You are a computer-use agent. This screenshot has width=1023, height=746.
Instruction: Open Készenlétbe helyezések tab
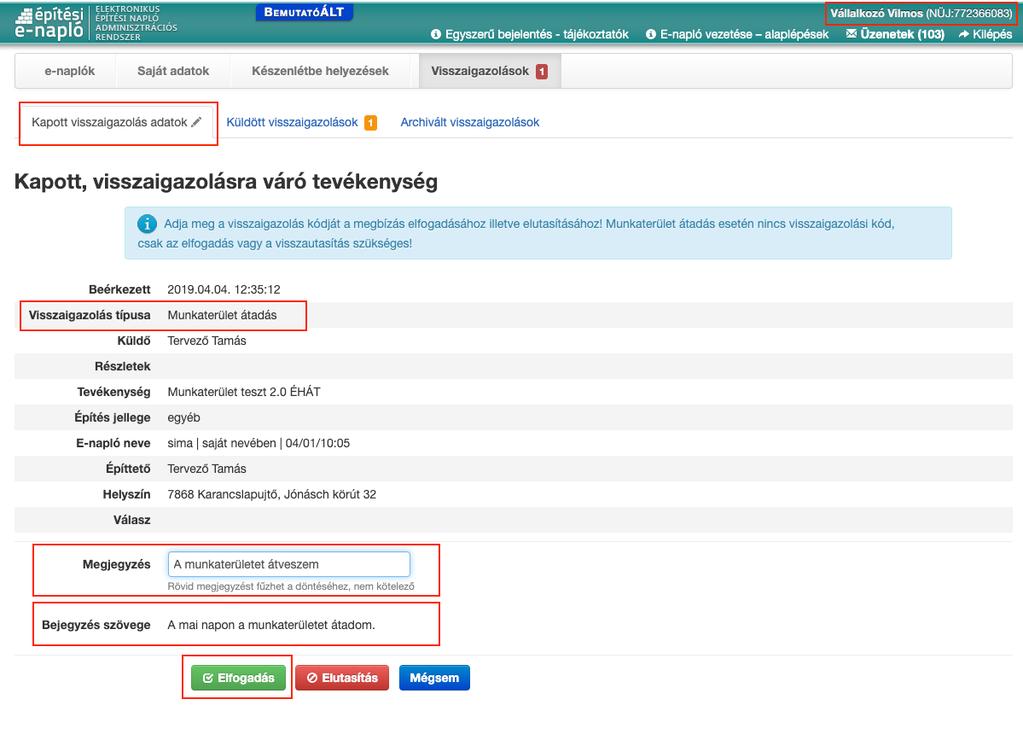click(x=320, y=71)
